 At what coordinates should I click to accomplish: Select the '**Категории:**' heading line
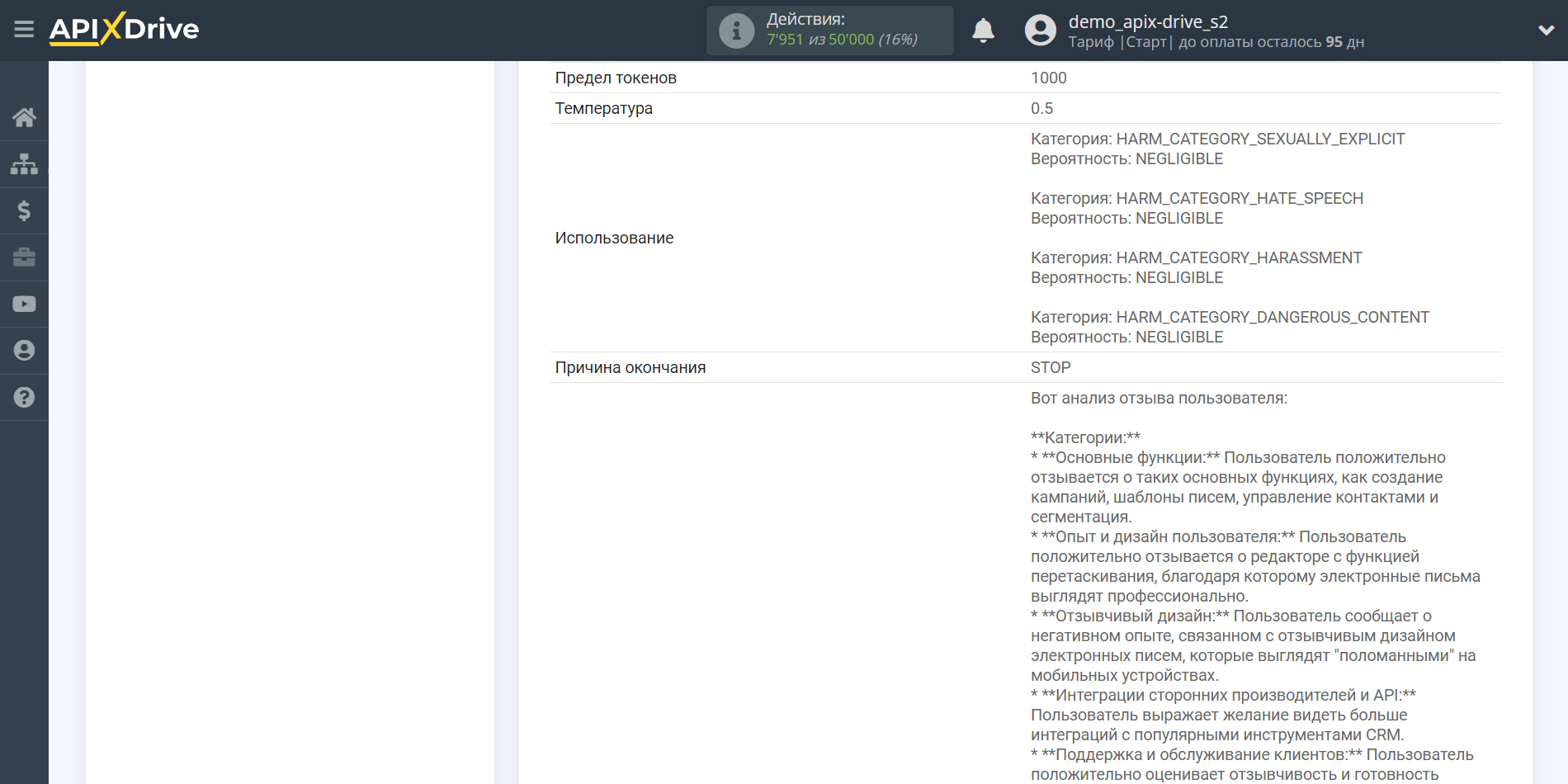pyautogui.click(x=1085, y=437)
